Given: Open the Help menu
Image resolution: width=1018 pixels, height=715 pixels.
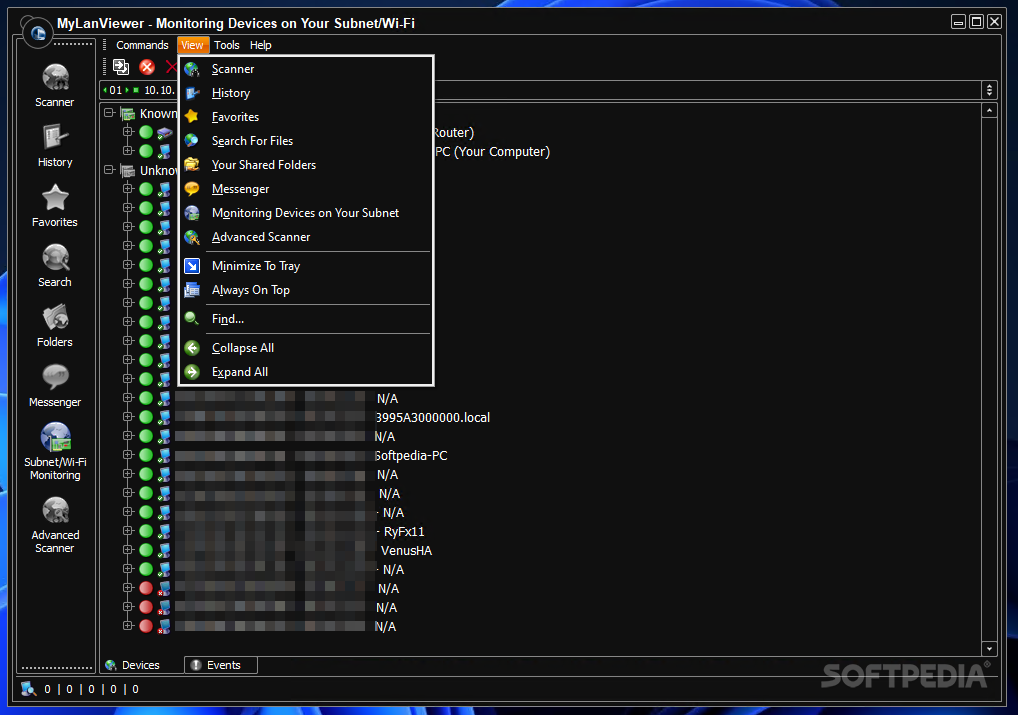Looking at the screenshot, I should coord(260,45).
